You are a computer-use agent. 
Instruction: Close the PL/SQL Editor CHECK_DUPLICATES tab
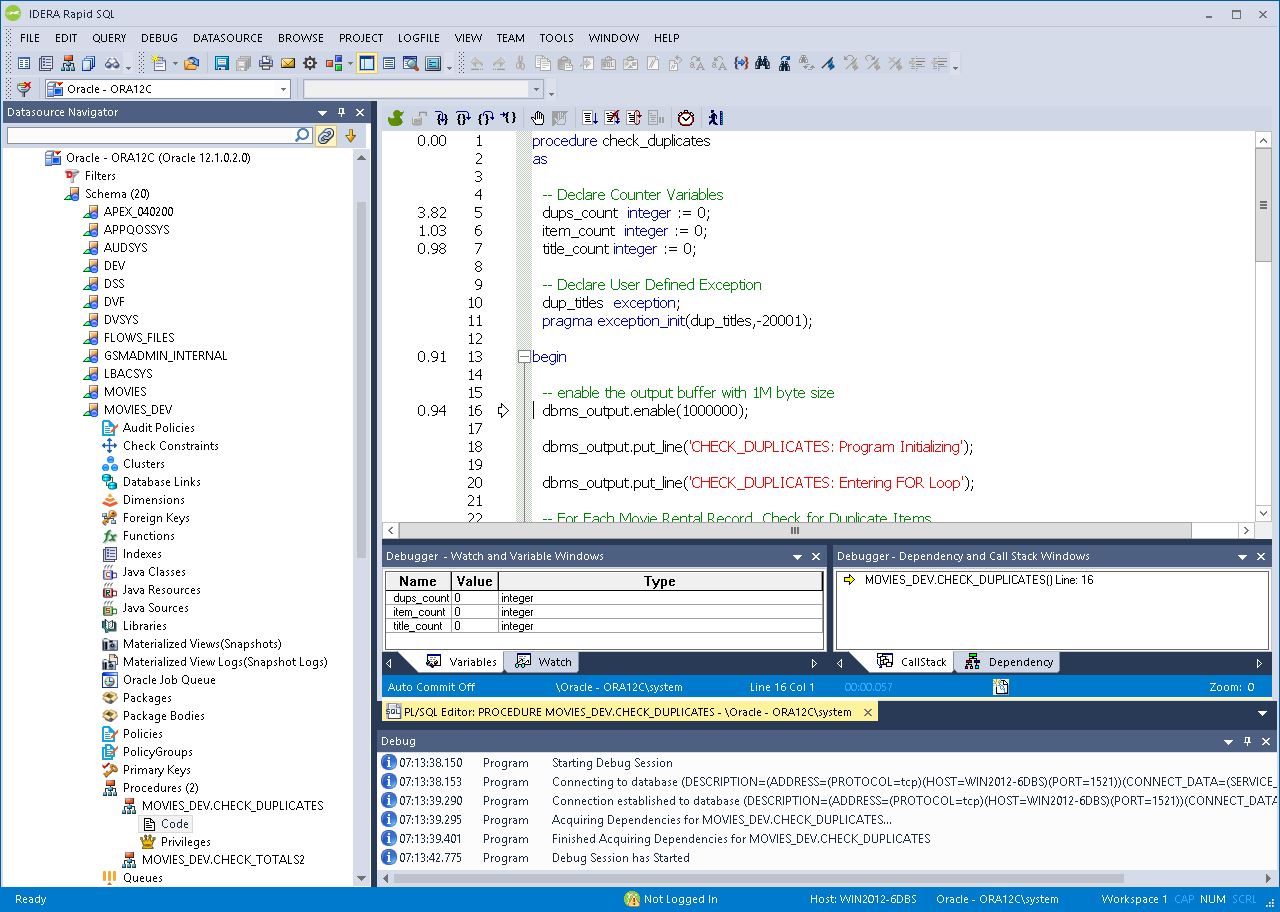868,712
